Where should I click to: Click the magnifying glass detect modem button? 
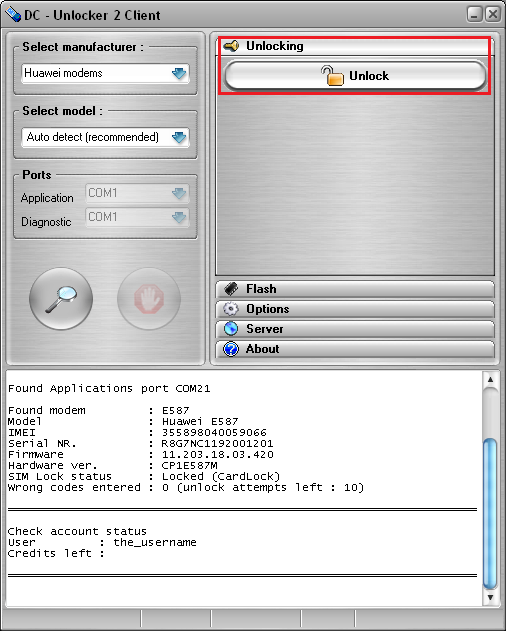click(x=61, y=299)
